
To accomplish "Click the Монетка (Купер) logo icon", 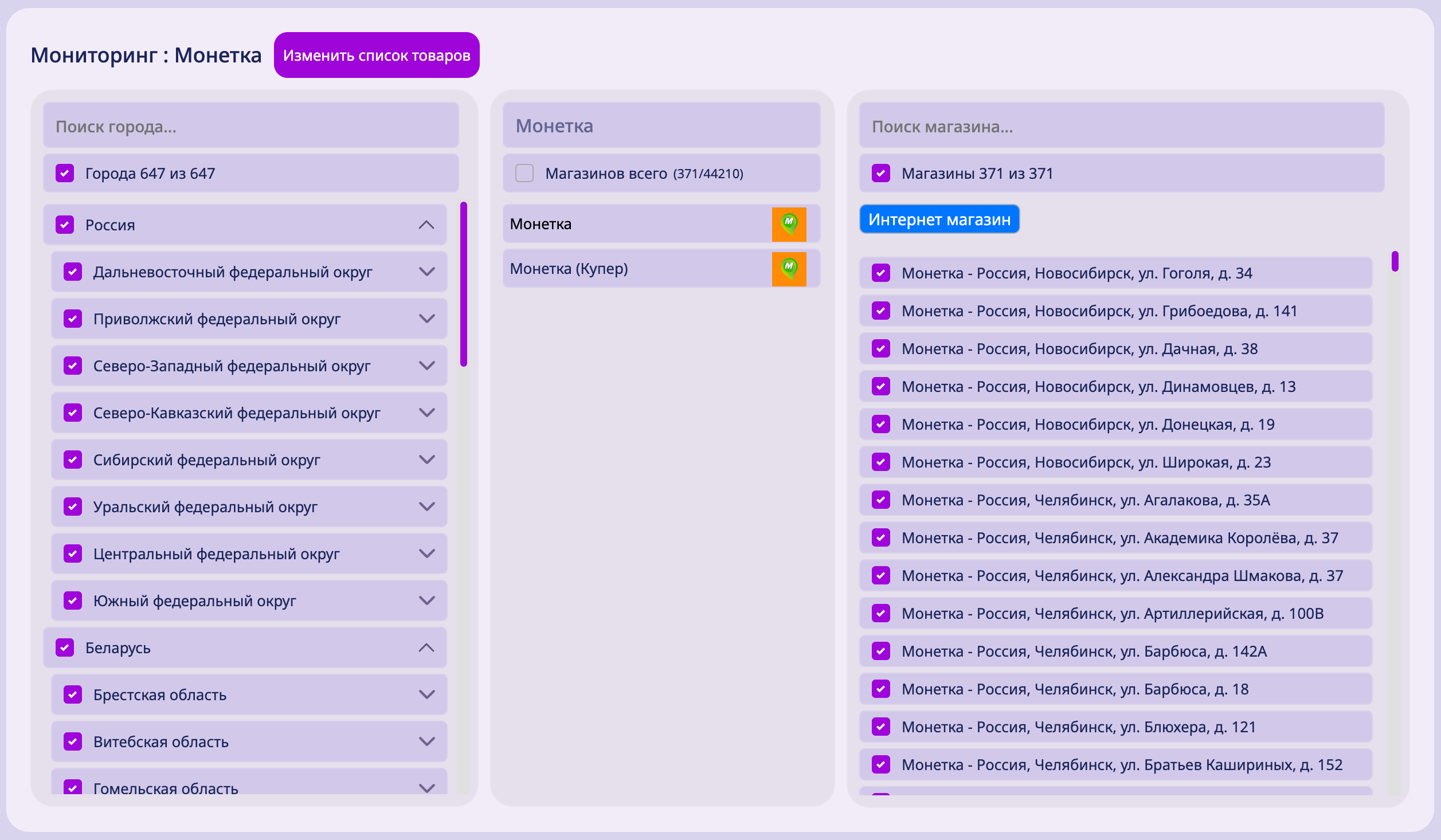I will tap(789, 269).
